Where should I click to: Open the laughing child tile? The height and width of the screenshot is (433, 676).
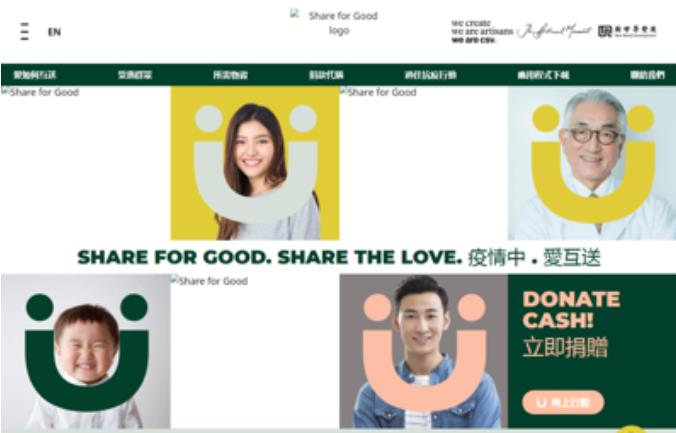[86, 351]
